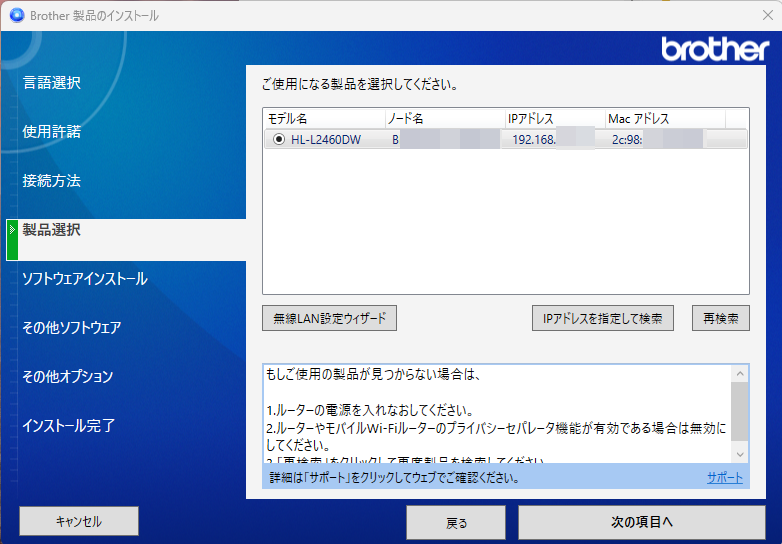Open the 無線LAN設定ウィザード button
The image size is (782, 544).
(x=329, y=318)
